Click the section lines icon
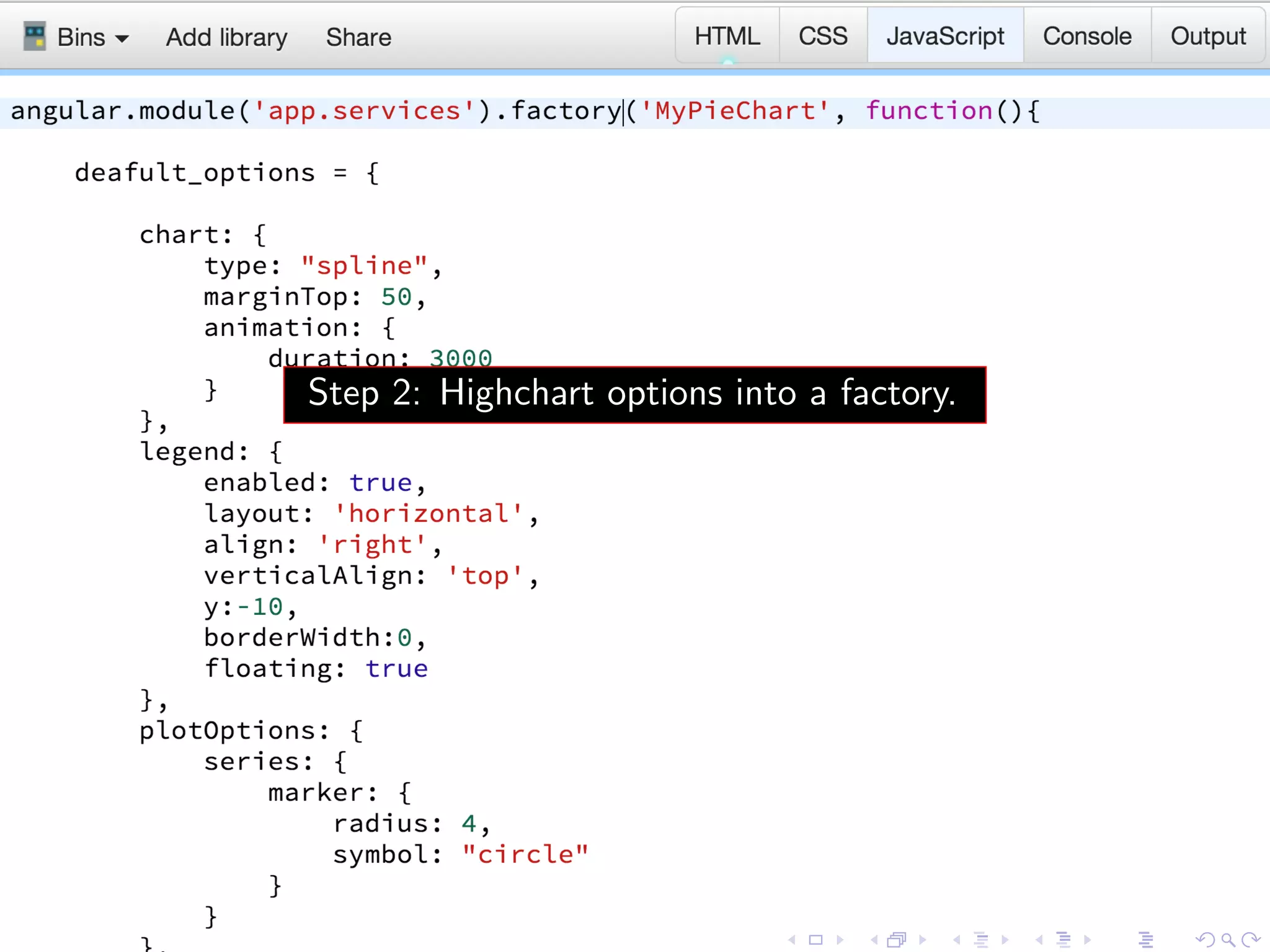 pyautogui.click(x=1064, y=940)
